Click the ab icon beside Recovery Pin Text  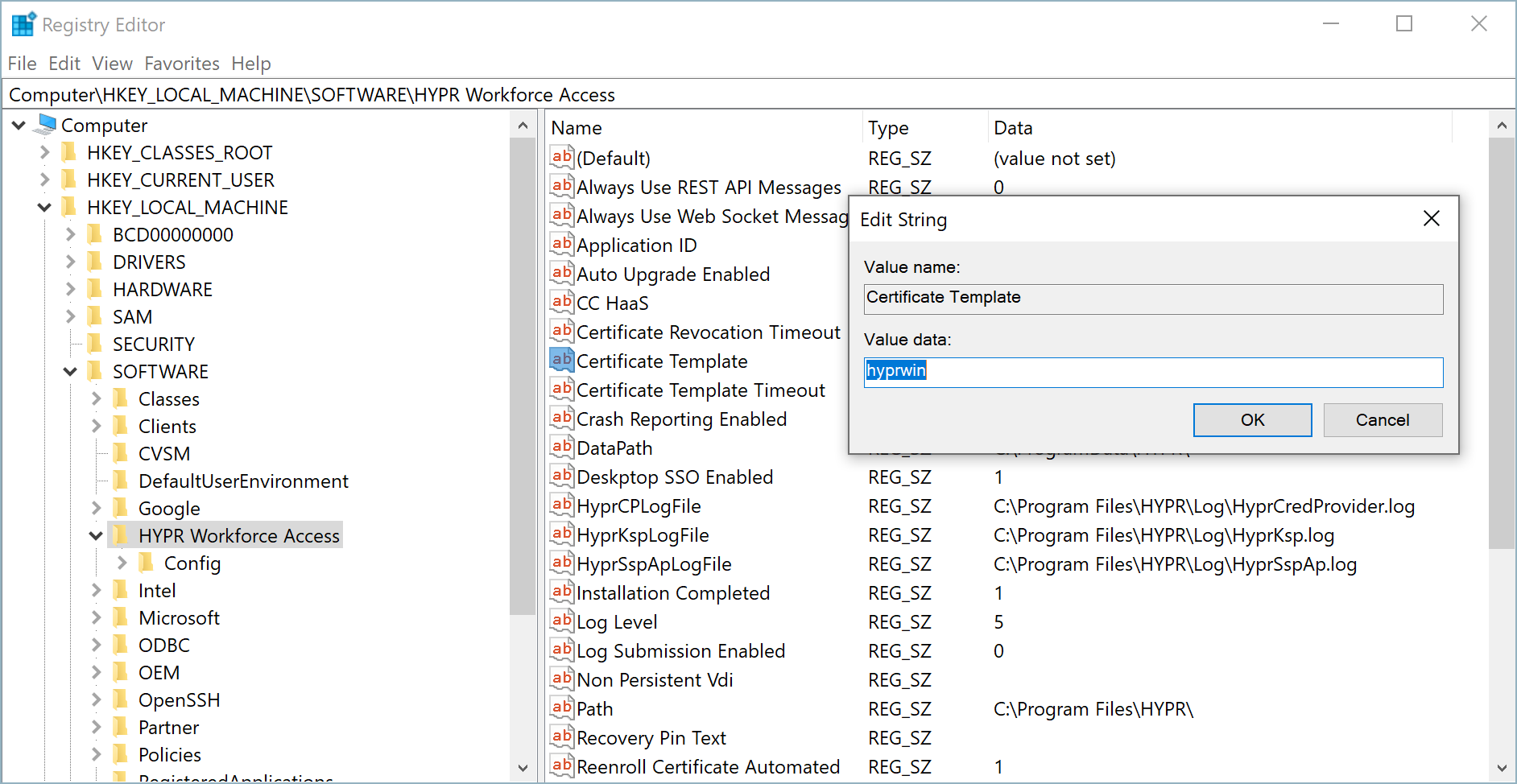pyautogui.click(x=561, y=737)
